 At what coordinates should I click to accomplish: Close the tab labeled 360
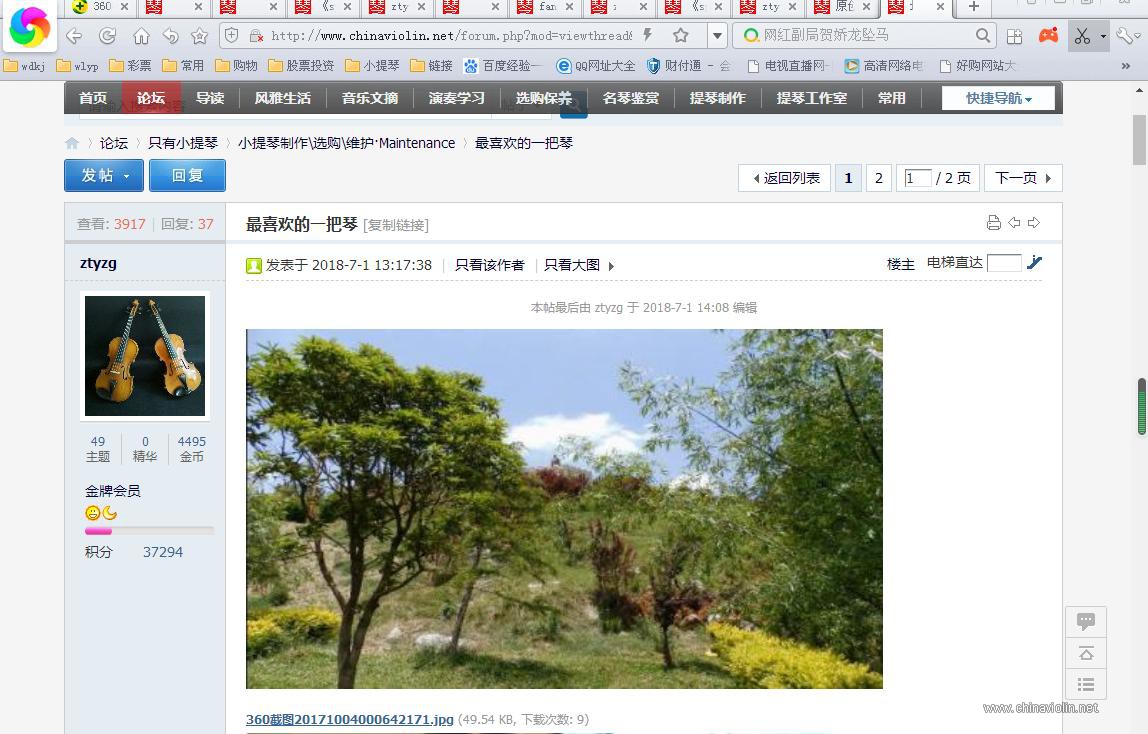(124, 7)
